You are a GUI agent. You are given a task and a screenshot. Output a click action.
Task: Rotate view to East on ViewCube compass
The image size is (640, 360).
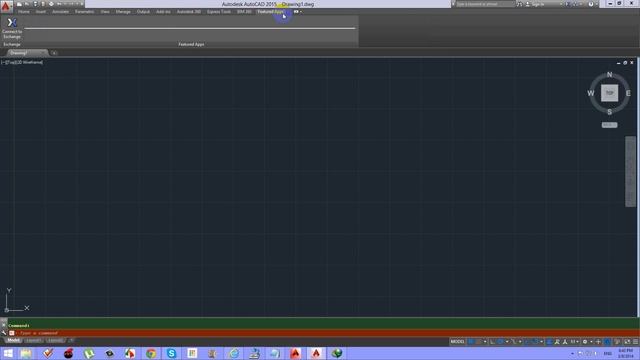[x=628, y=93]
